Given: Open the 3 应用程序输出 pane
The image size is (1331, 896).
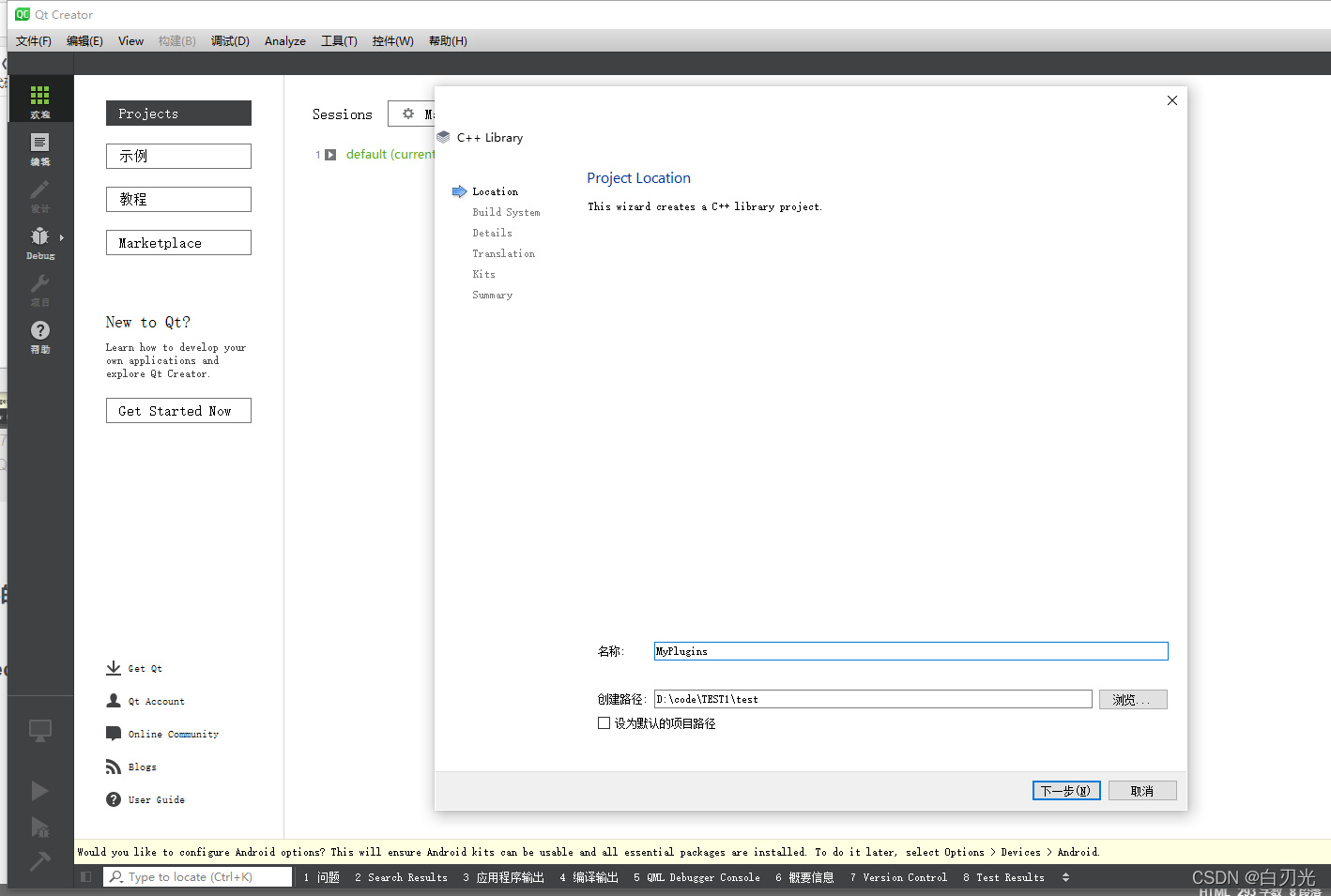Looking at the screenshot, I should [503, 877].
